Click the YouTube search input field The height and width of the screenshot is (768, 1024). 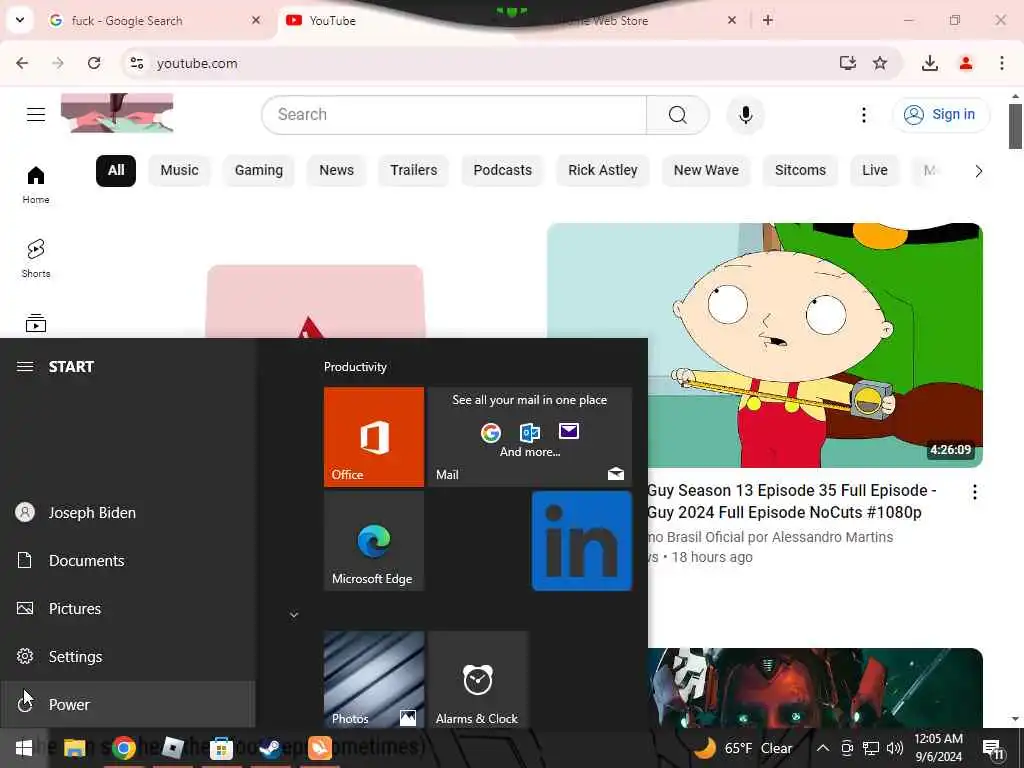tap(455, 115)
